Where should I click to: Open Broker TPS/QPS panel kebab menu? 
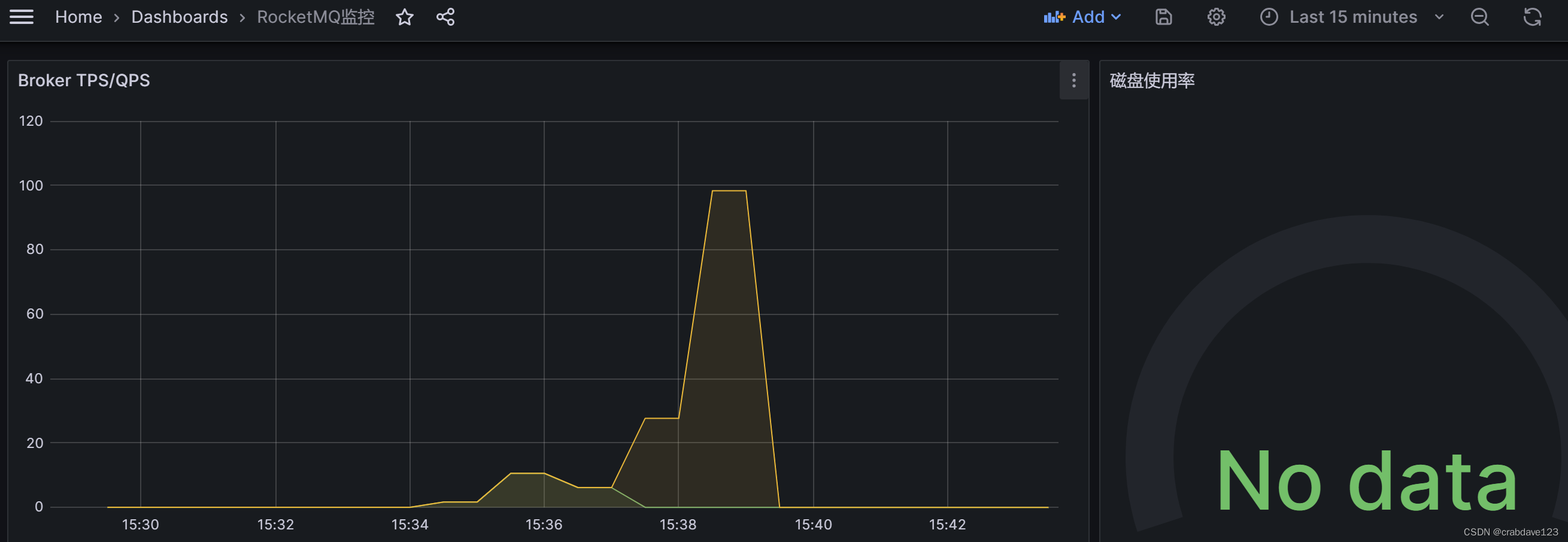1073,80
